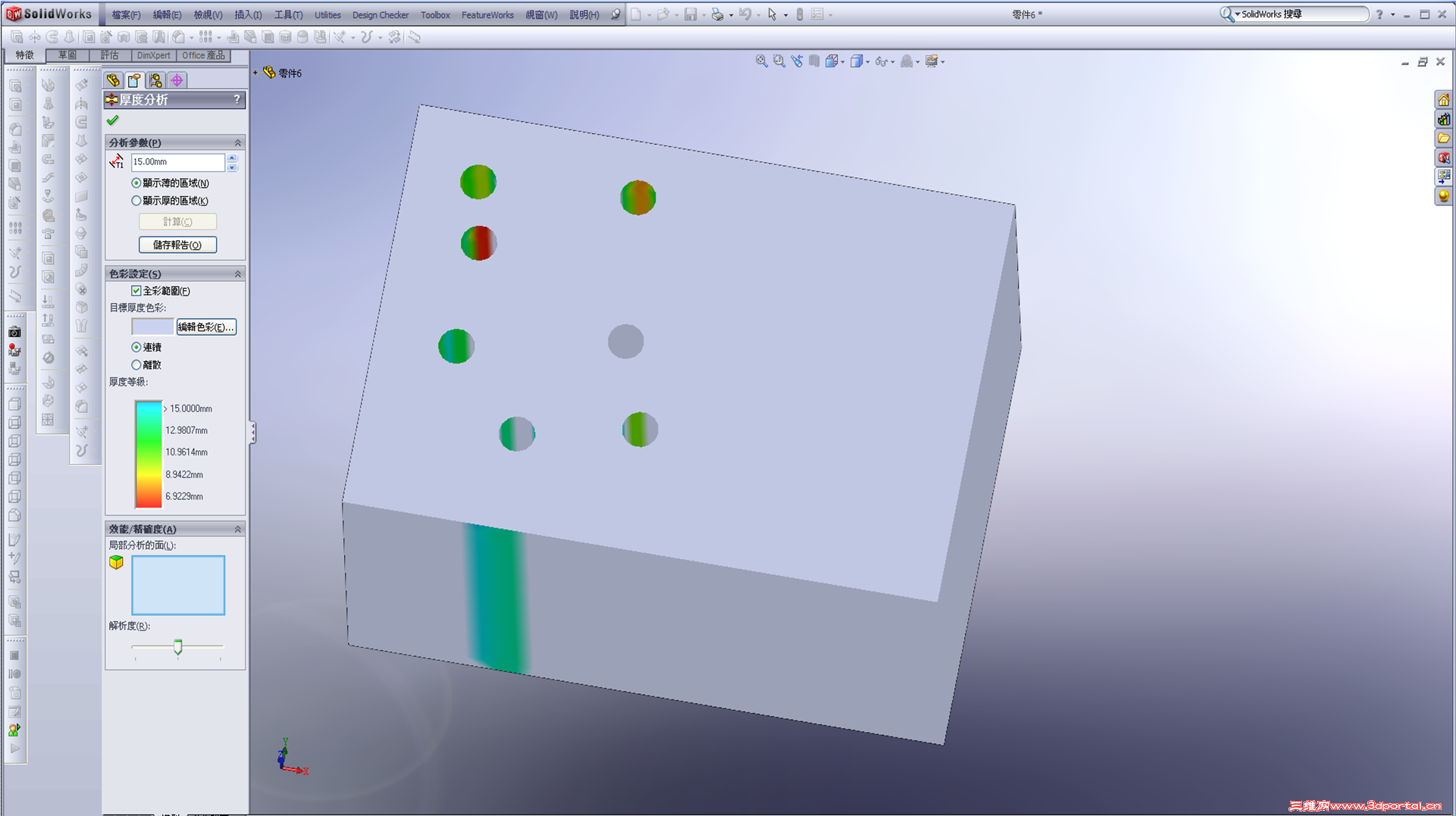Click the 計算(C) button

point(178,222)
